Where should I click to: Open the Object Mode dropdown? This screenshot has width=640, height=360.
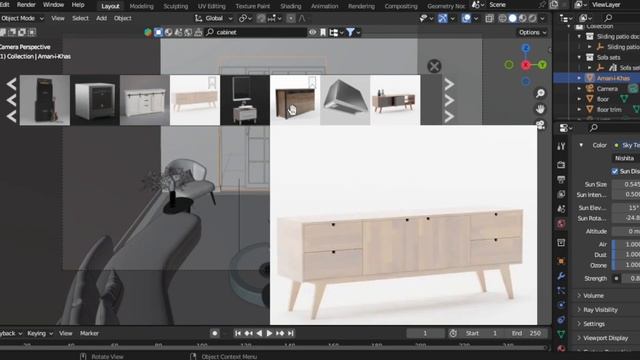click(22, 18)
